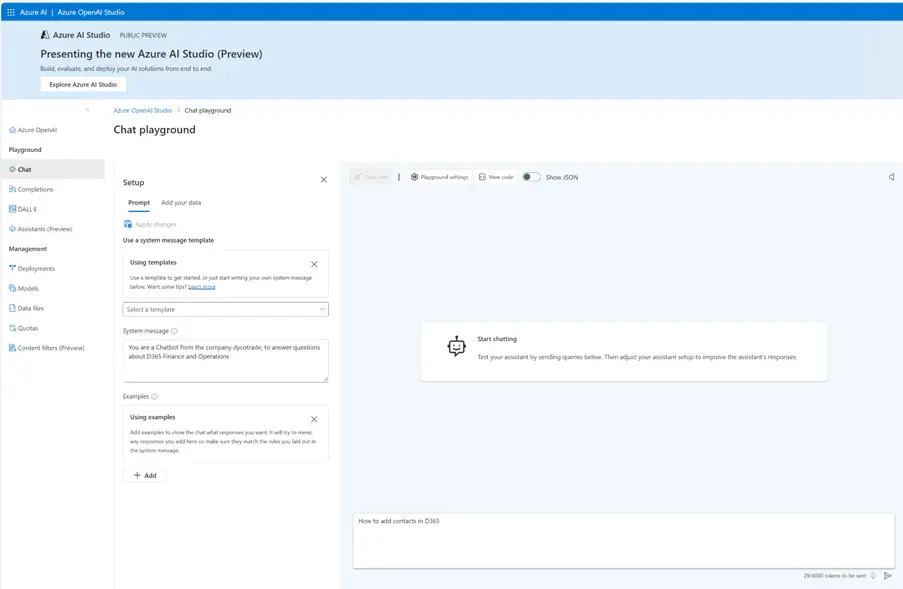Click the DALL·E sidebar icon
Image resolution: width=903 pixels, height=589 pixels.
tap(12, 209)
